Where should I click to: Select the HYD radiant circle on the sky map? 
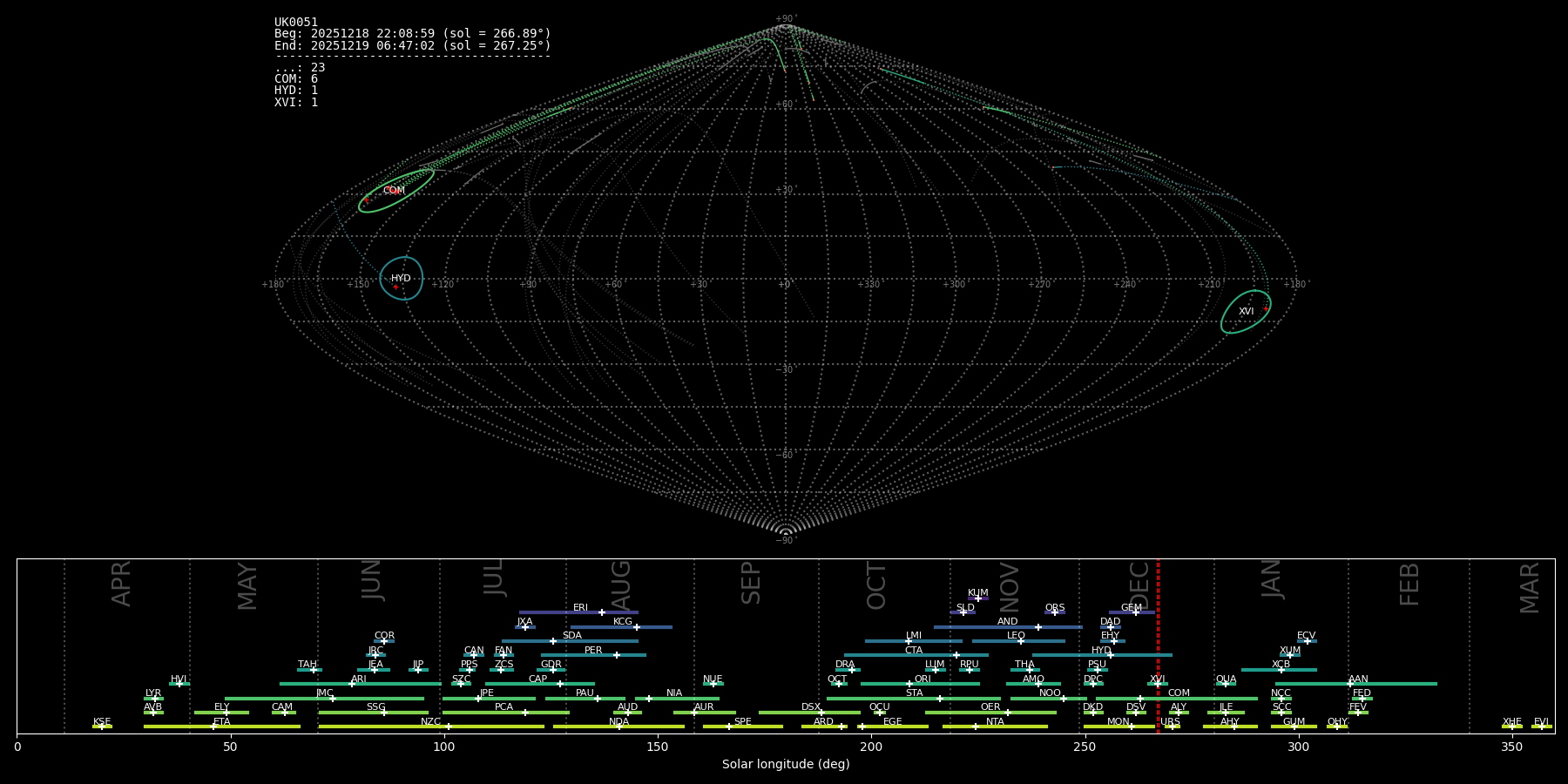402,279
